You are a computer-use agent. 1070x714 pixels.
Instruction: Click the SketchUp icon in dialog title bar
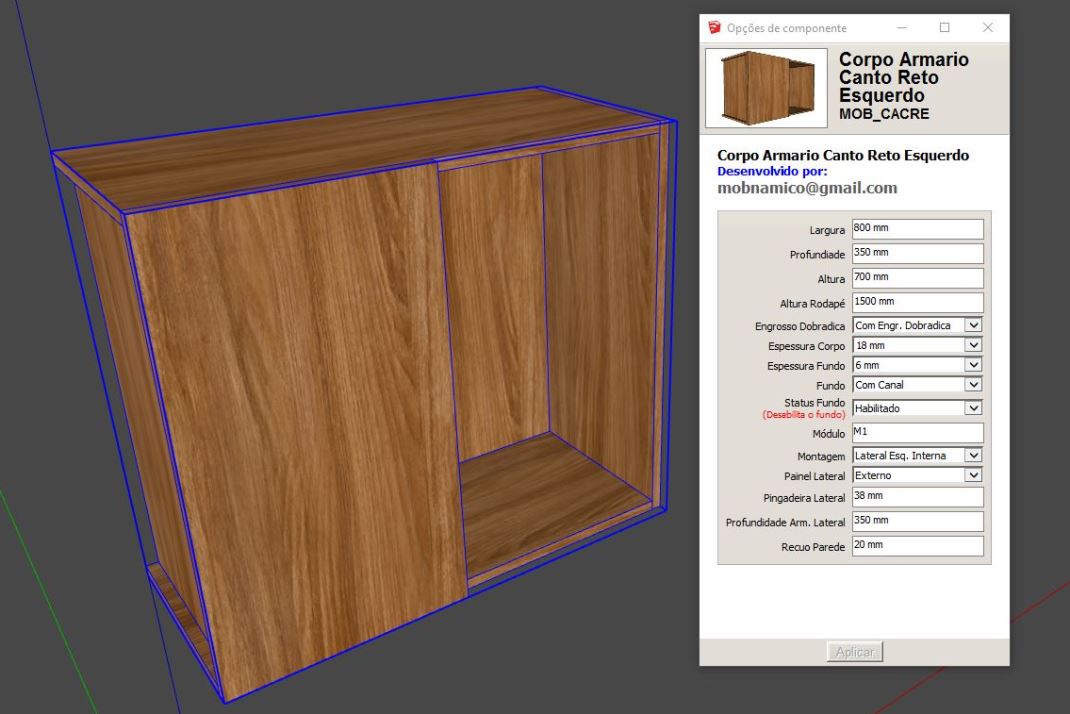pyautogui.click(x=714, y=27)
